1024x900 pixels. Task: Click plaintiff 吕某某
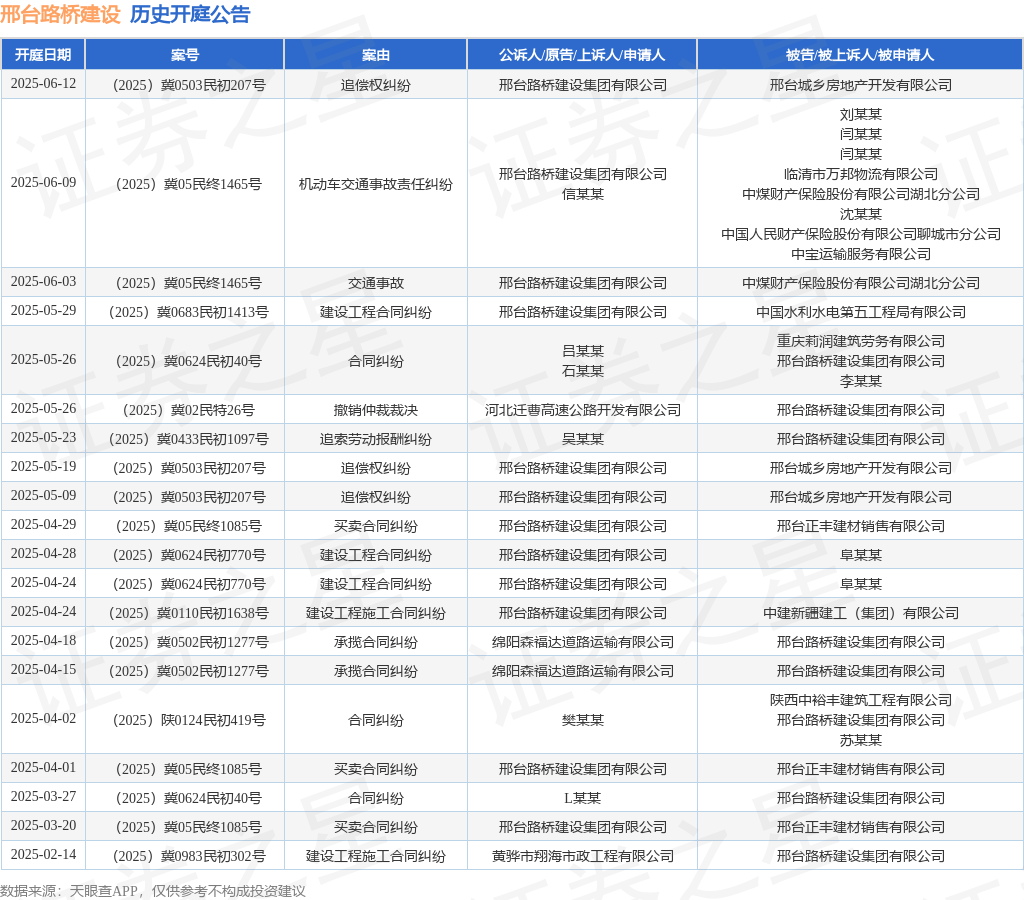(583, 351)
